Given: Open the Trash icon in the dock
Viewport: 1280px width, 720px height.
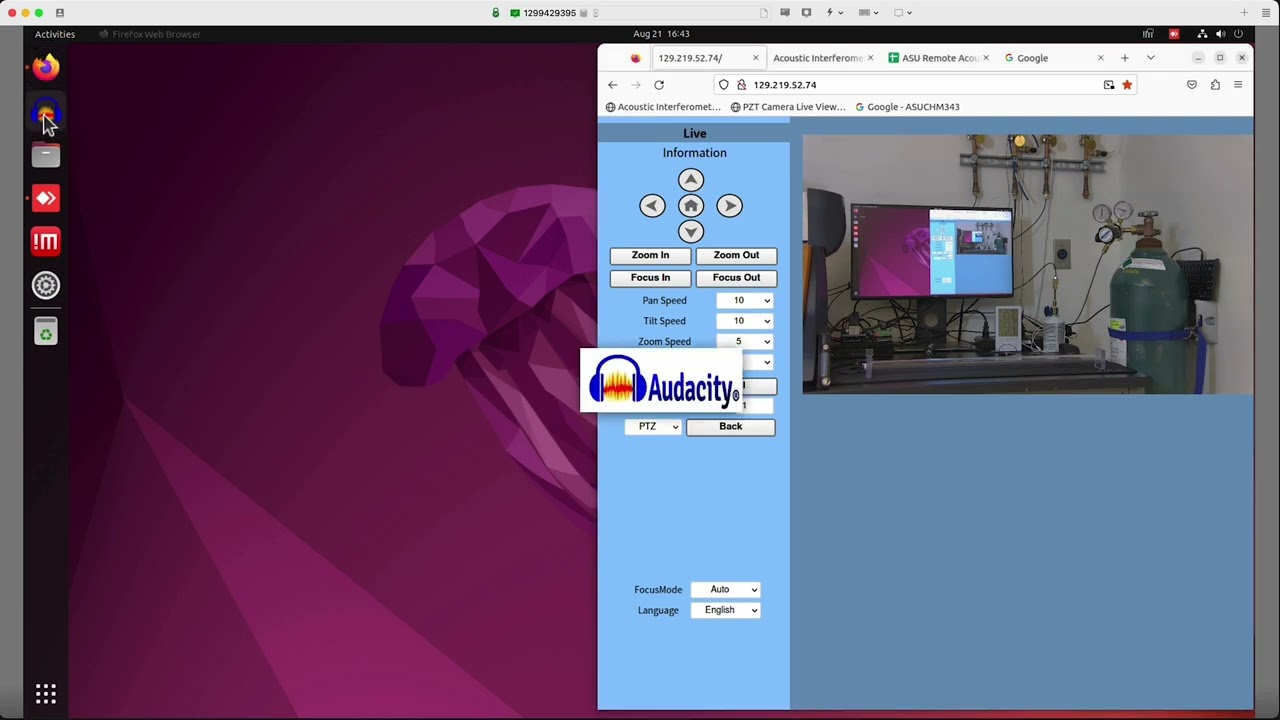Looking at the screenshot, I should pyautogui.click(x=45, y=331).
